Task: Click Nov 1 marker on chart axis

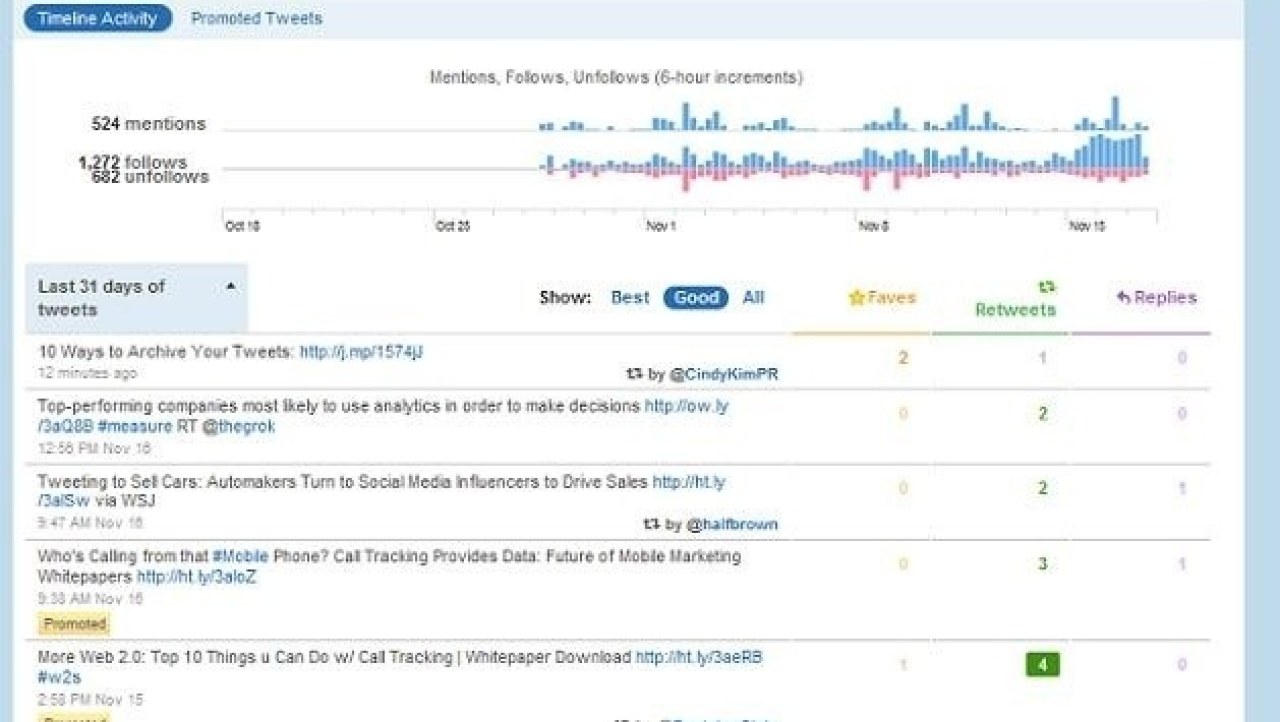Action: [x=661, y=227]
